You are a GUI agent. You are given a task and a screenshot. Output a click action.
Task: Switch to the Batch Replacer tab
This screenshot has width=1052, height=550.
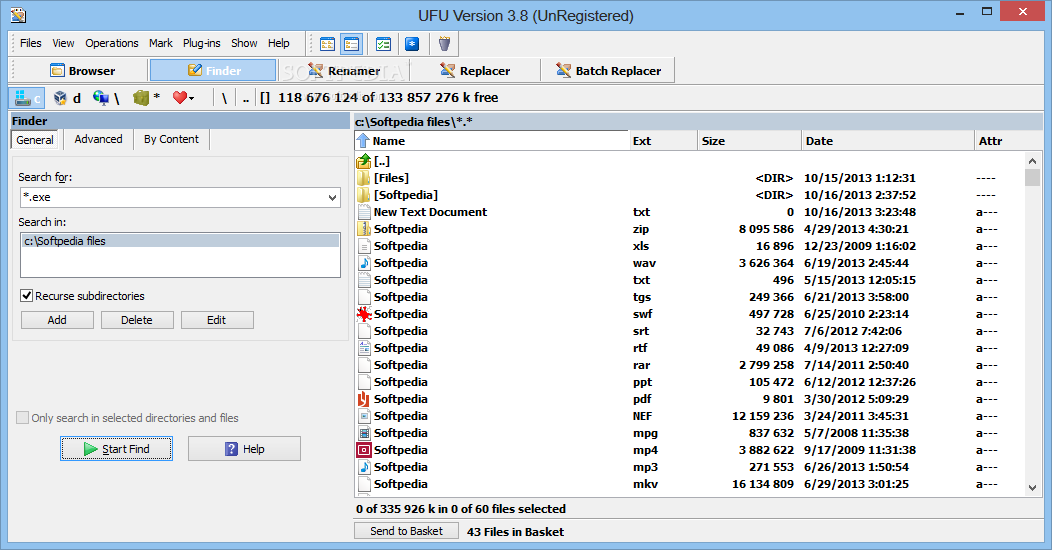609,70
